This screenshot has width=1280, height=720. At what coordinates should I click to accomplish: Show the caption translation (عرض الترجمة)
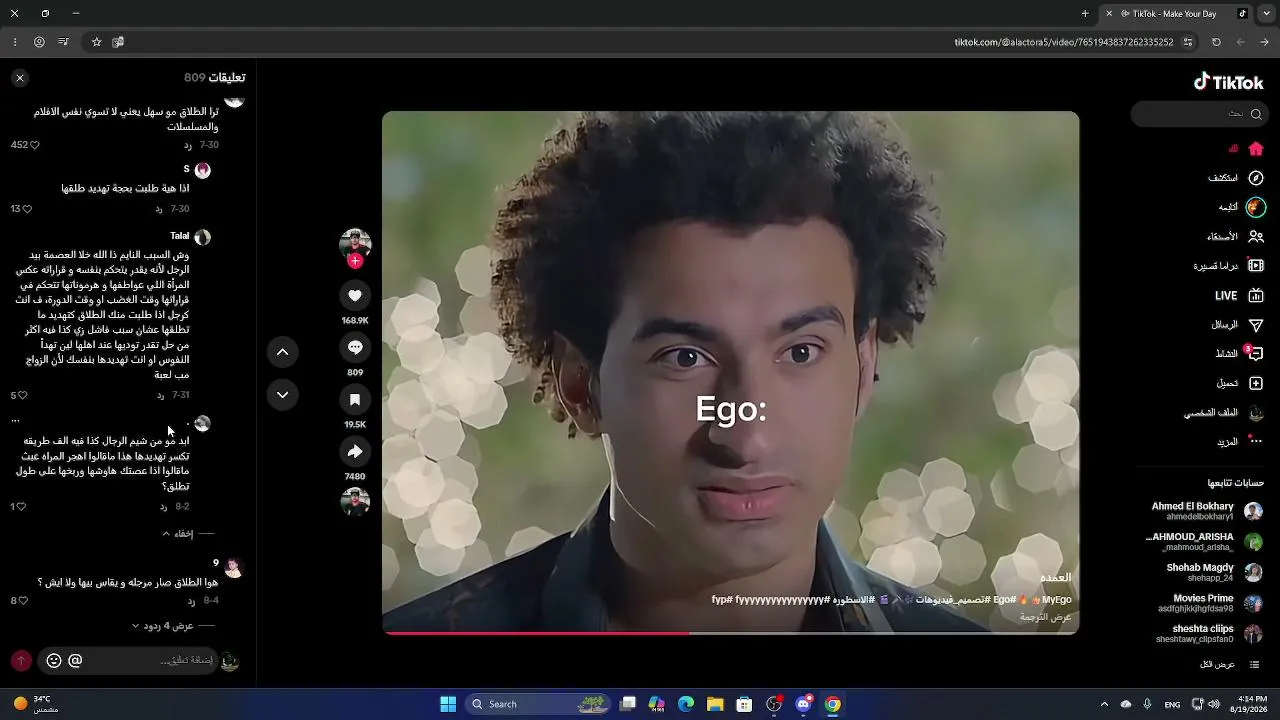click(x=1046, y=617)
